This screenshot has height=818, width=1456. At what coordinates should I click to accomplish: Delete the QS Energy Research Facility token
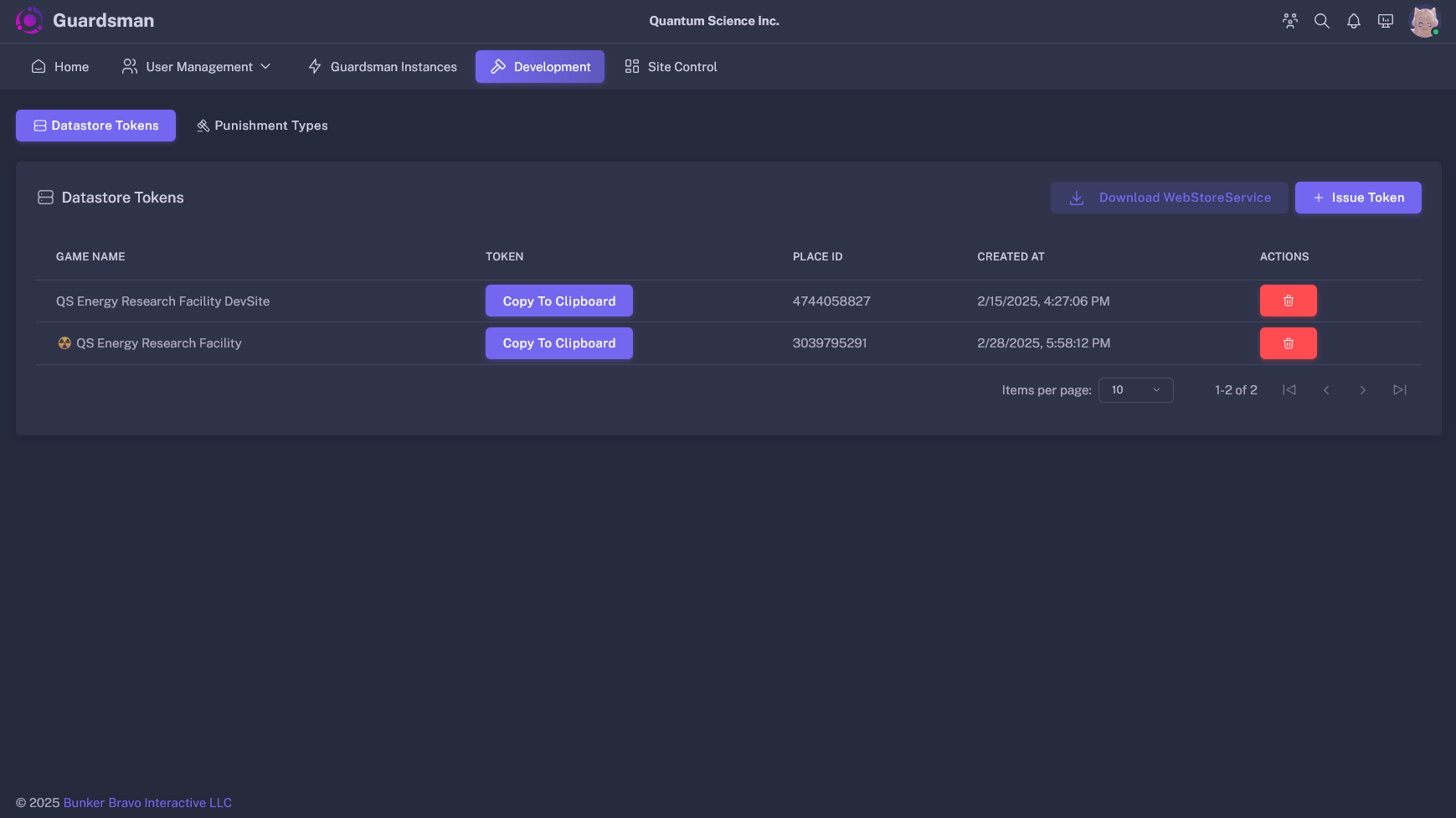[1288, 343]
